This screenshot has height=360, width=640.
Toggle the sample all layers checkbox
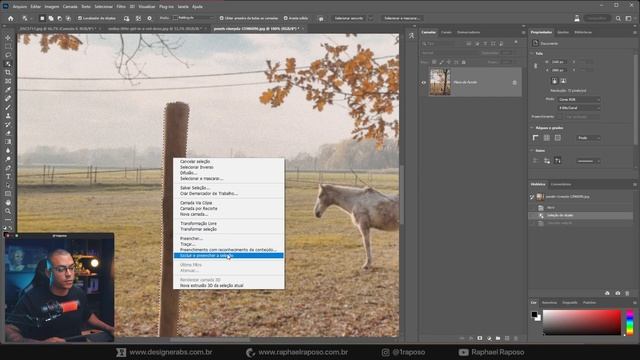222,18
